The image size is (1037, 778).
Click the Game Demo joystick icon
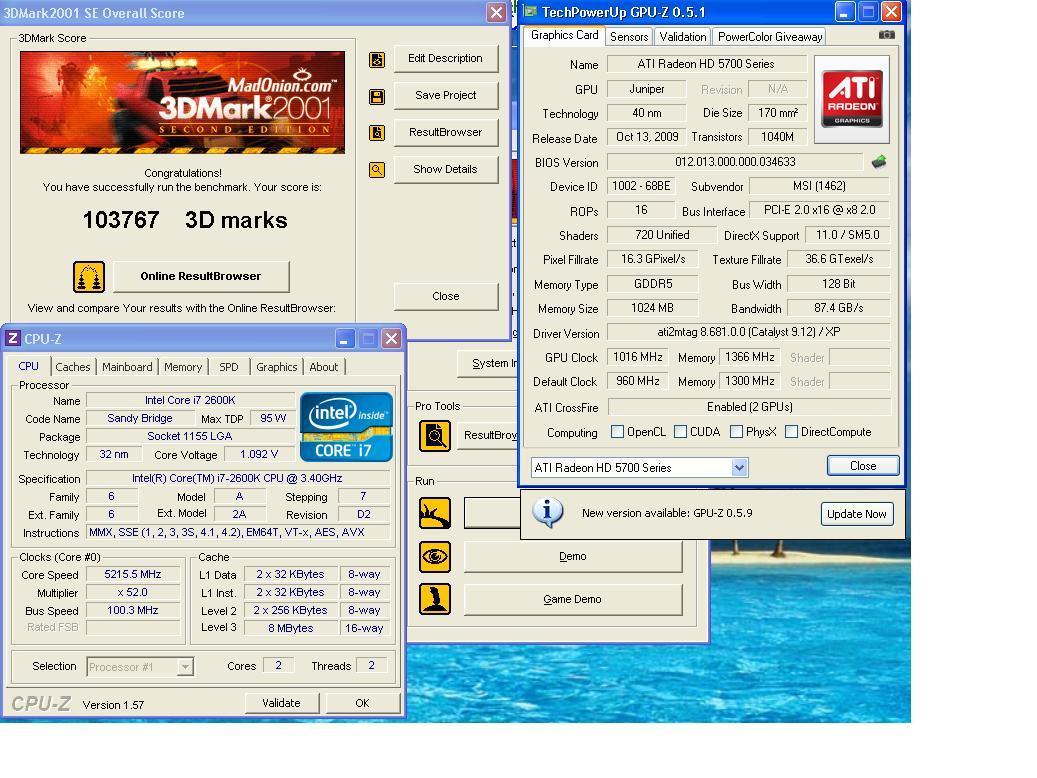pos(435,599)
